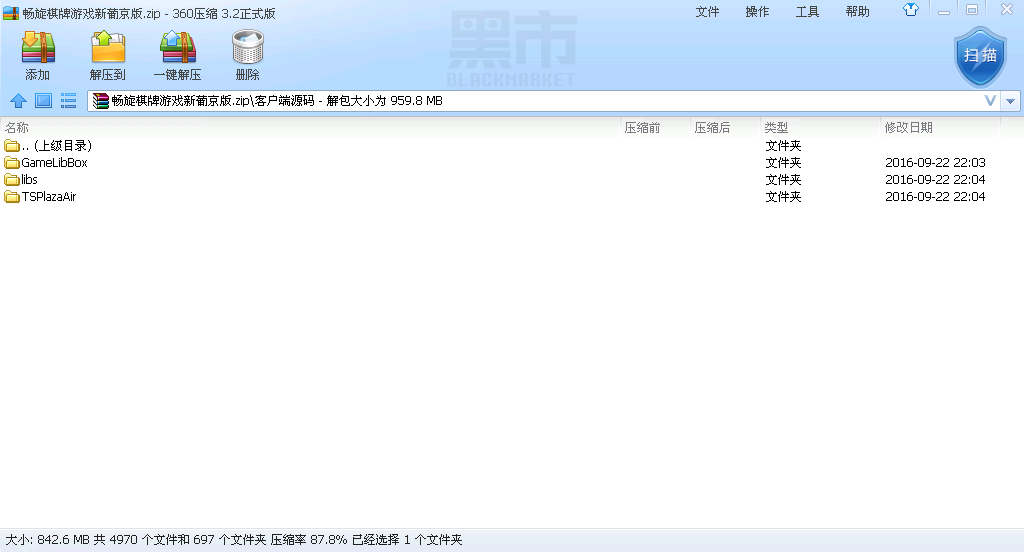This screenshot has width=1024, height=552.
Task: Click the 360压缩 app icon in title bar
Action: (10, 13)
